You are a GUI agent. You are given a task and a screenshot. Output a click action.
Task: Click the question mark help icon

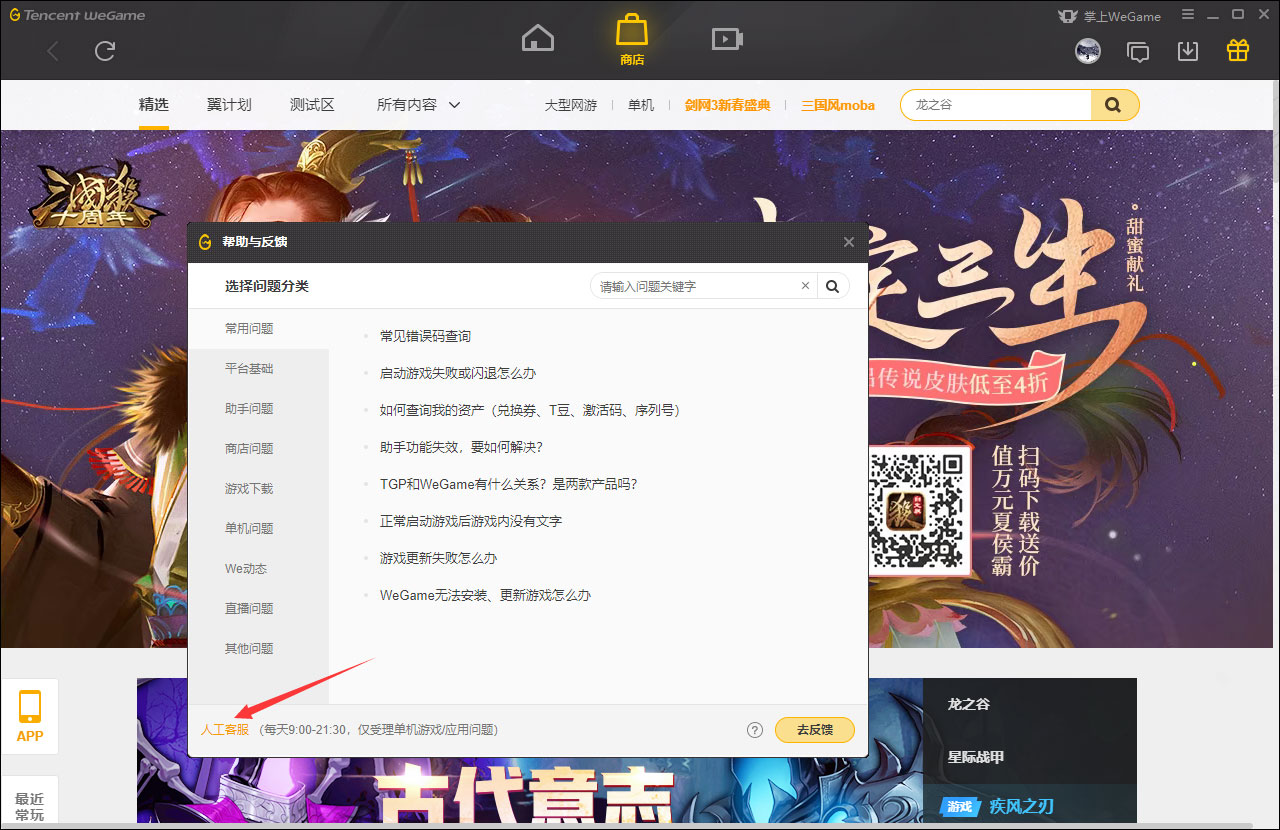coord(754,730)
